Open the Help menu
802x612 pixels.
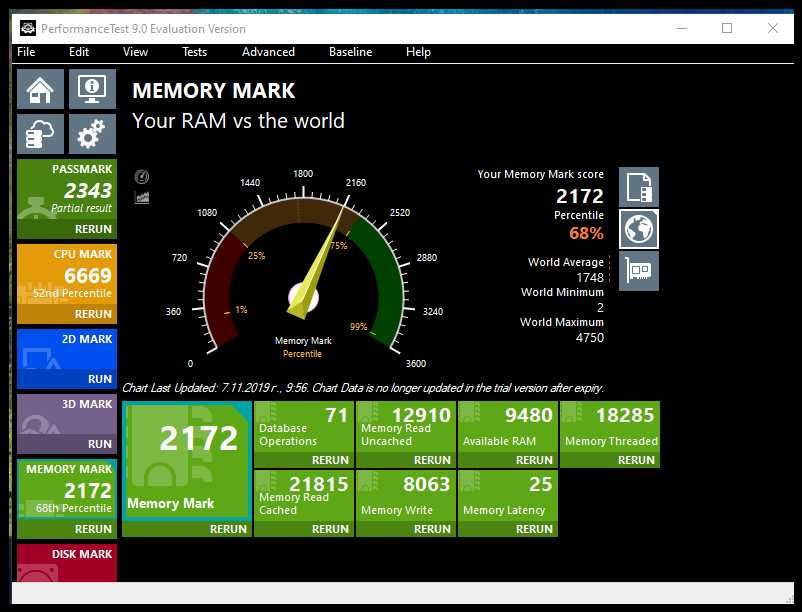(418, 52)
